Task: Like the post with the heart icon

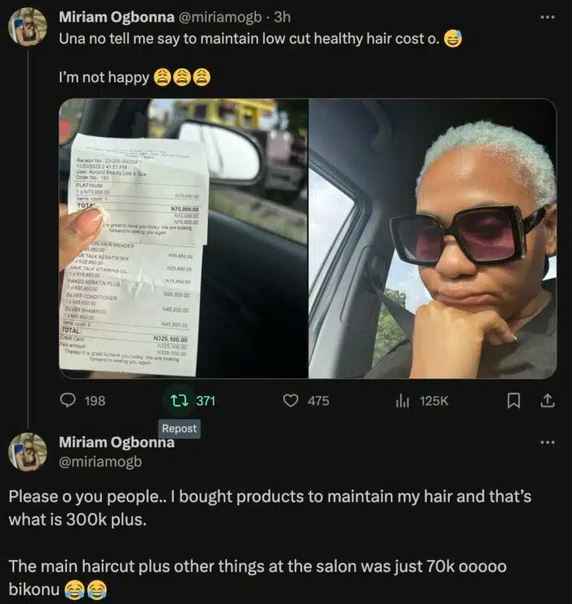Action: [x=290, y=401]
